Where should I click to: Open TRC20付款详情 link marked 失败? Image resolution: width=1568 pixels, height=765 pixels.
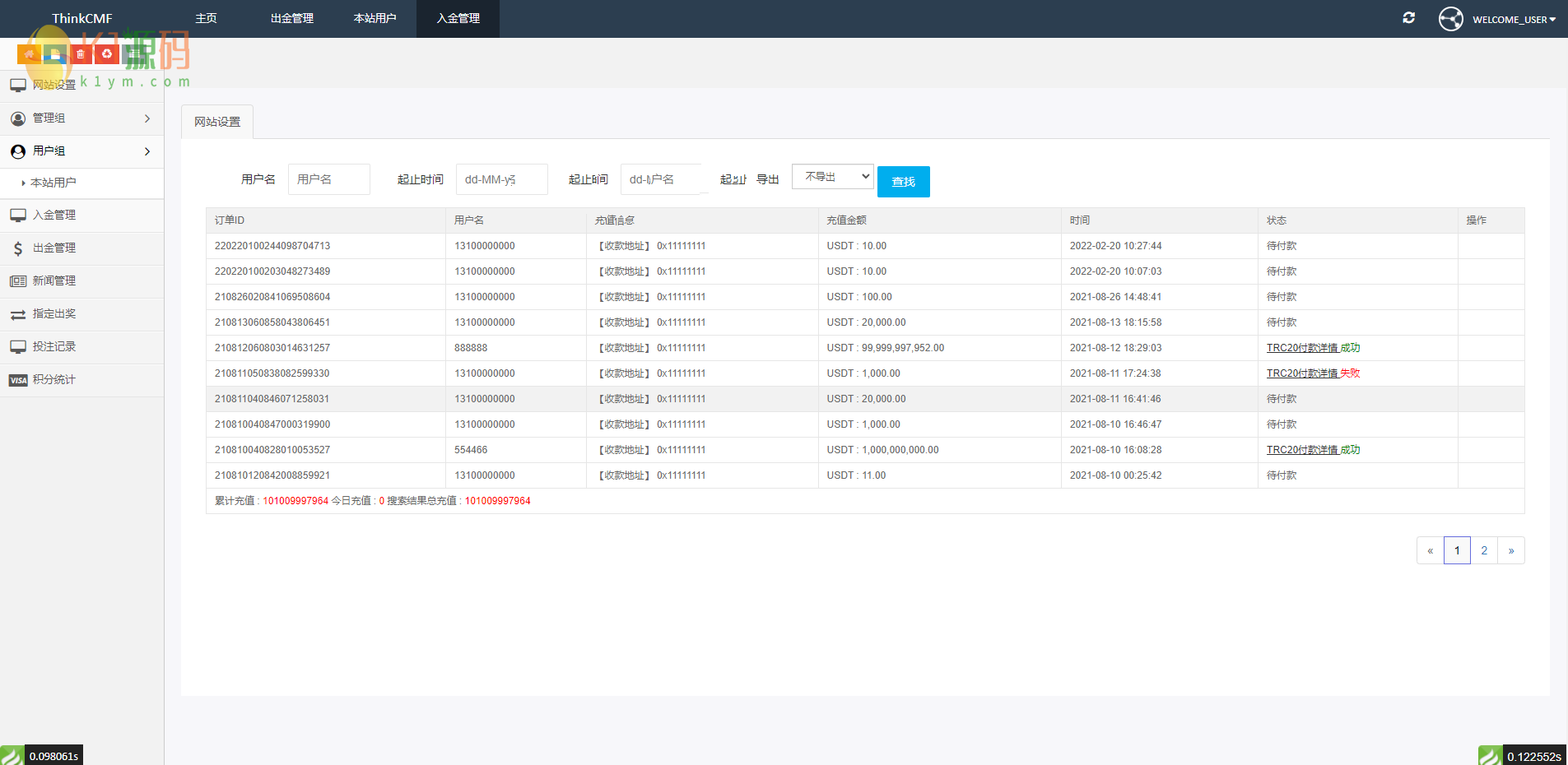1312,373
